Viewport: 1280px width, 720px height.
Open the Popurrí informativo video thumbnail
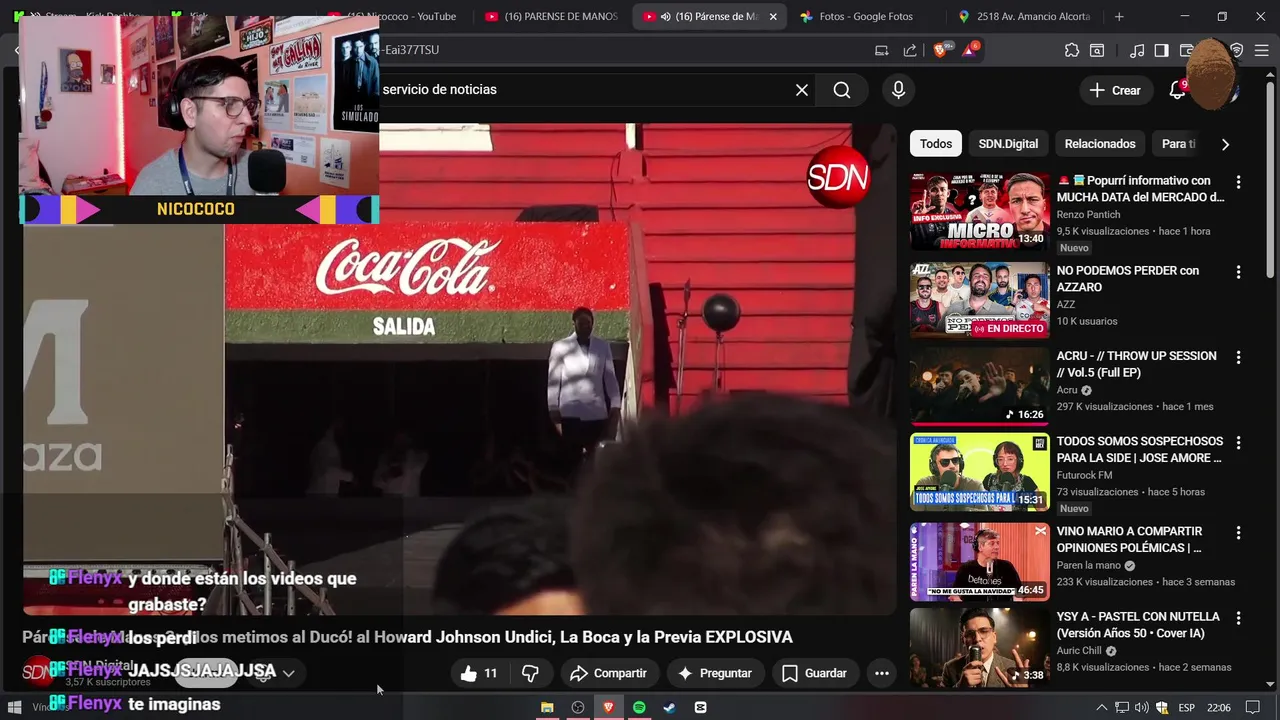979,211
